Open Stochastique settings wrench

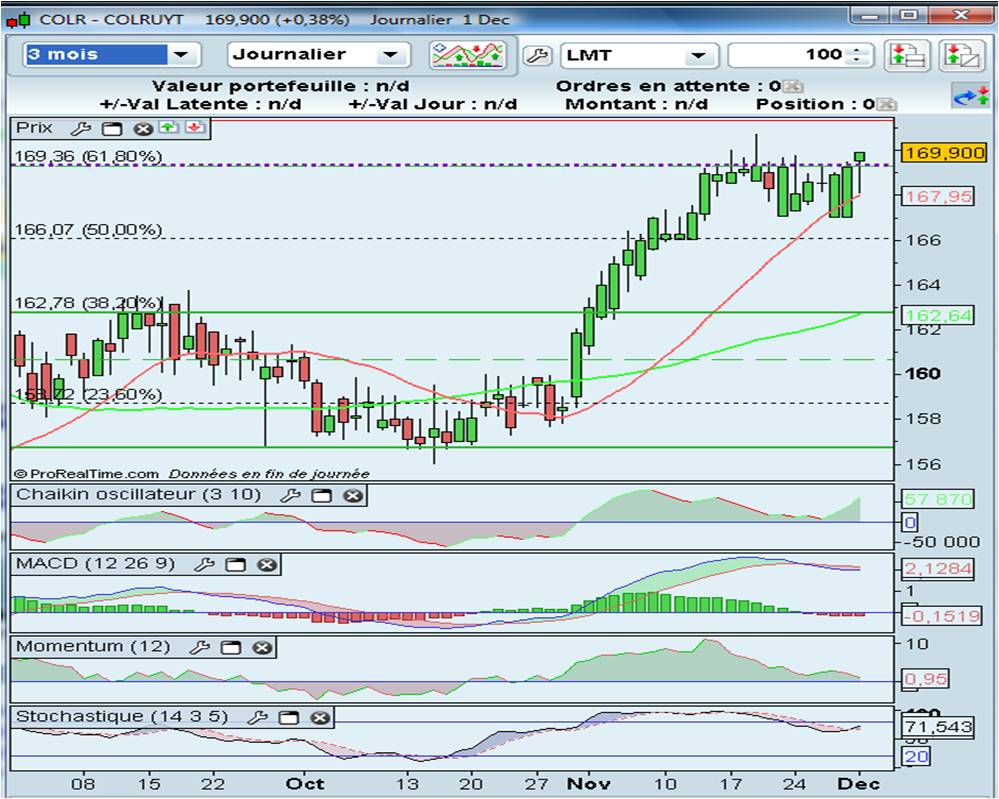257,717
